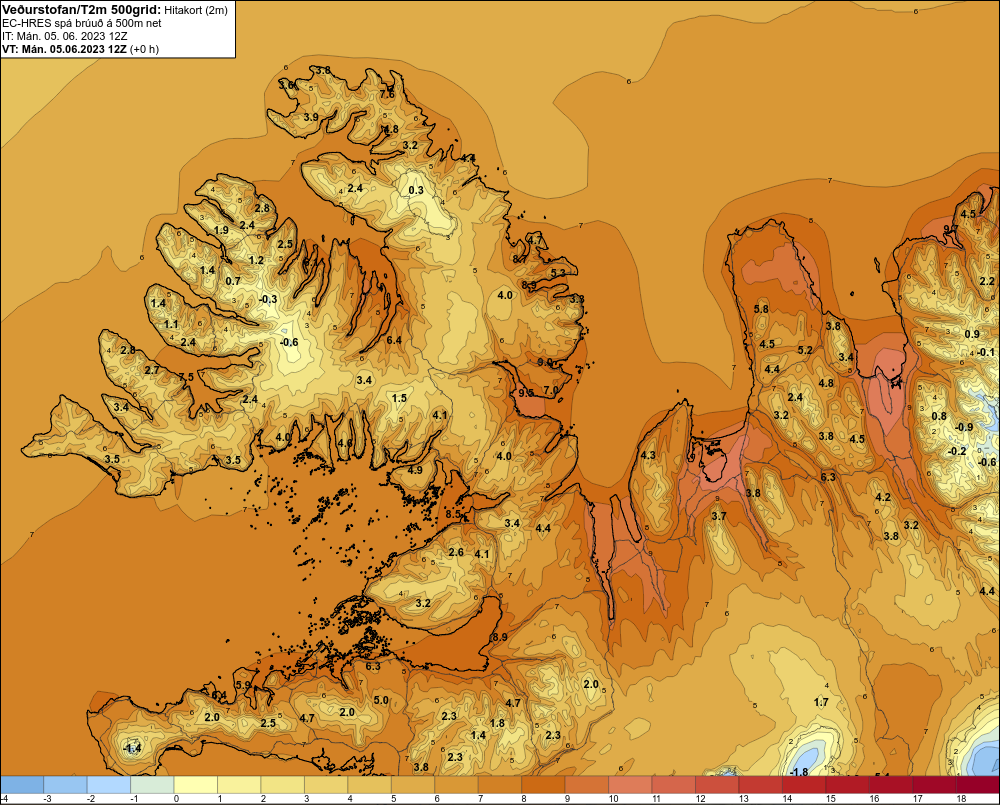Screen dimensions: 1000x805
Task: Select the 3.6 temperature value
Action: coord(286,85)
